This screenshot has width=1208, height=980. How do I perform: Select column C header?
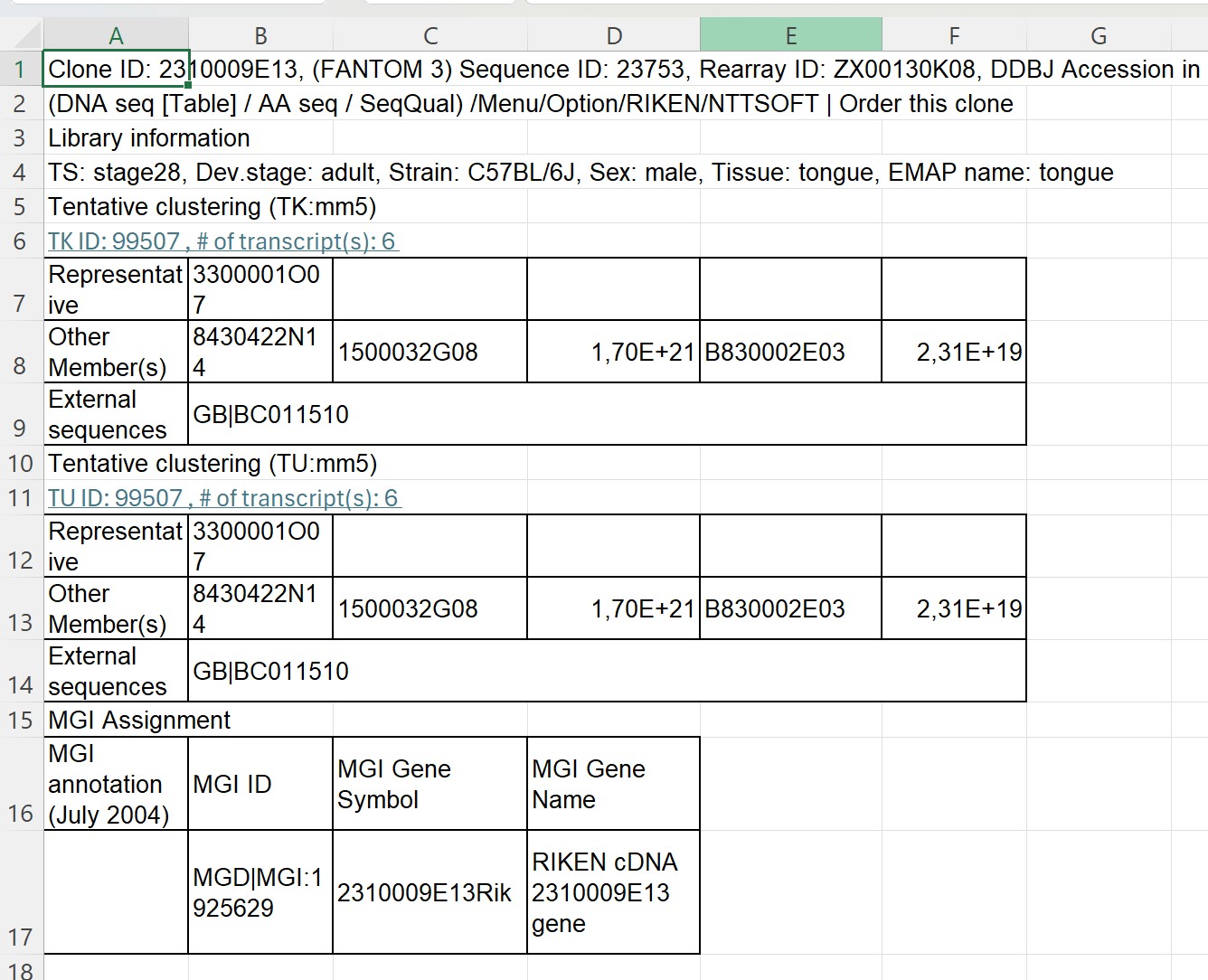(x=430, y=35)
